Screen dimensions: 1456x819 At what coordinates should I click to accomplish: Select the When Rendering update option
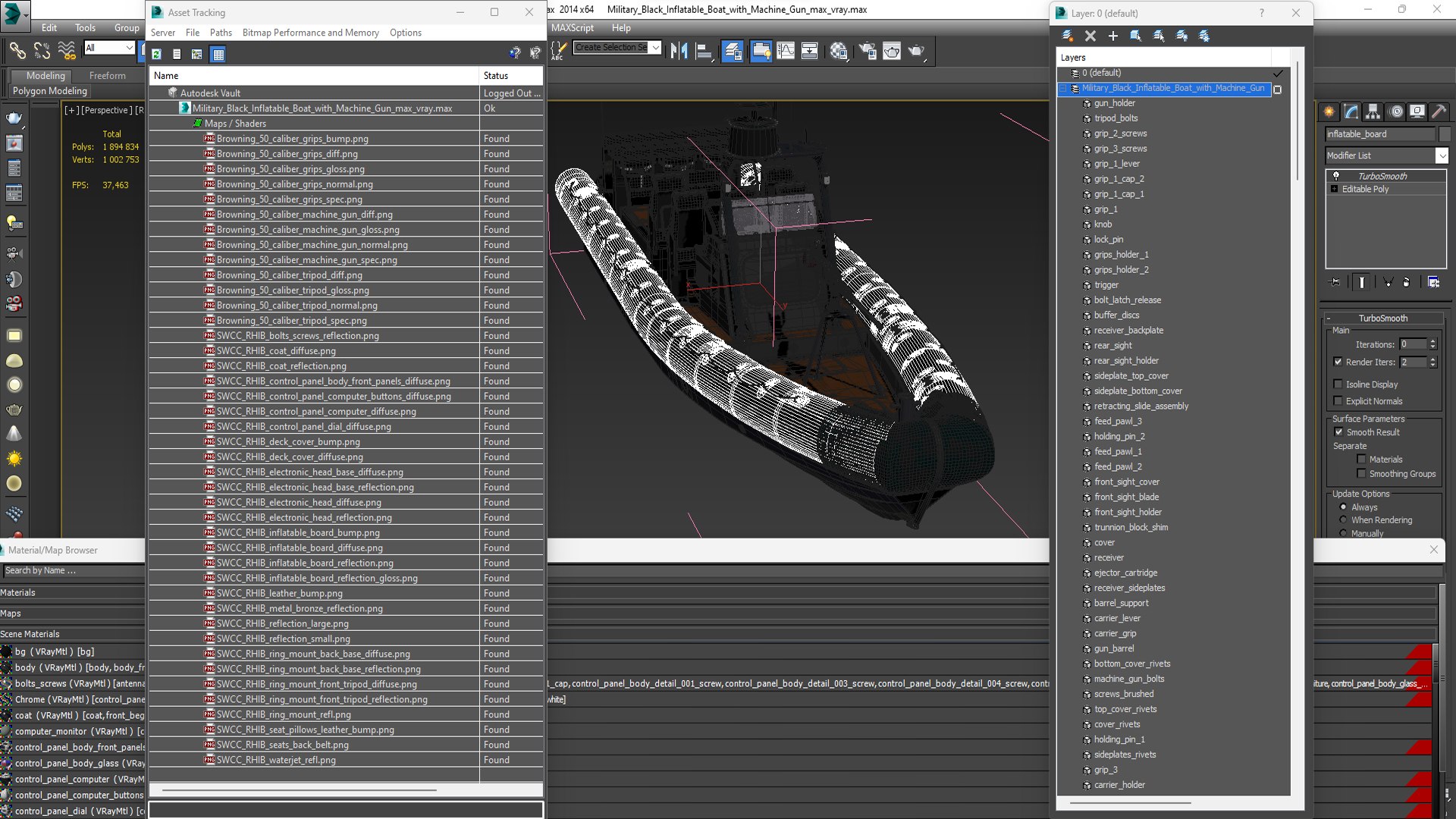coord(1344,519)
